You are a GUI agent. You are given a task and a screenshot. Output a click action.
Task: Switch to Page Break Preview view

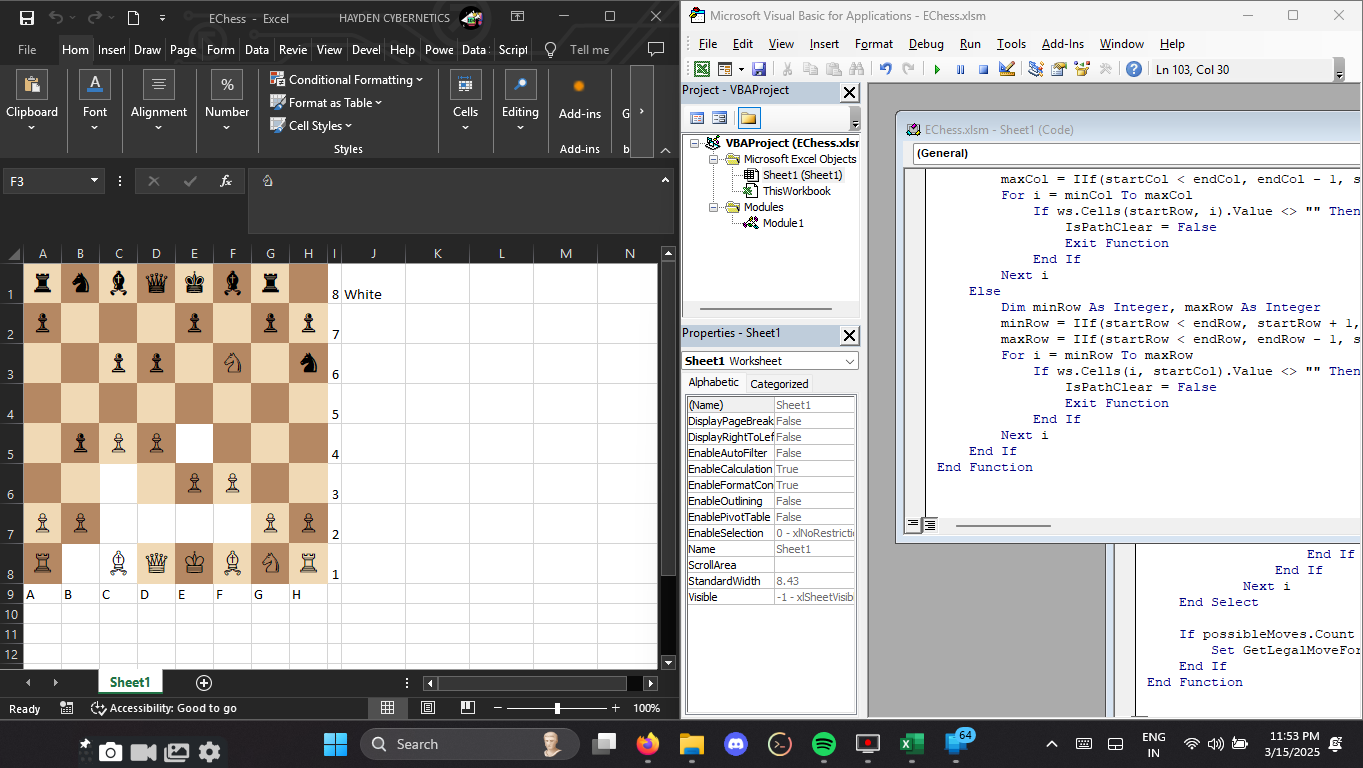[x=467, y=708]
